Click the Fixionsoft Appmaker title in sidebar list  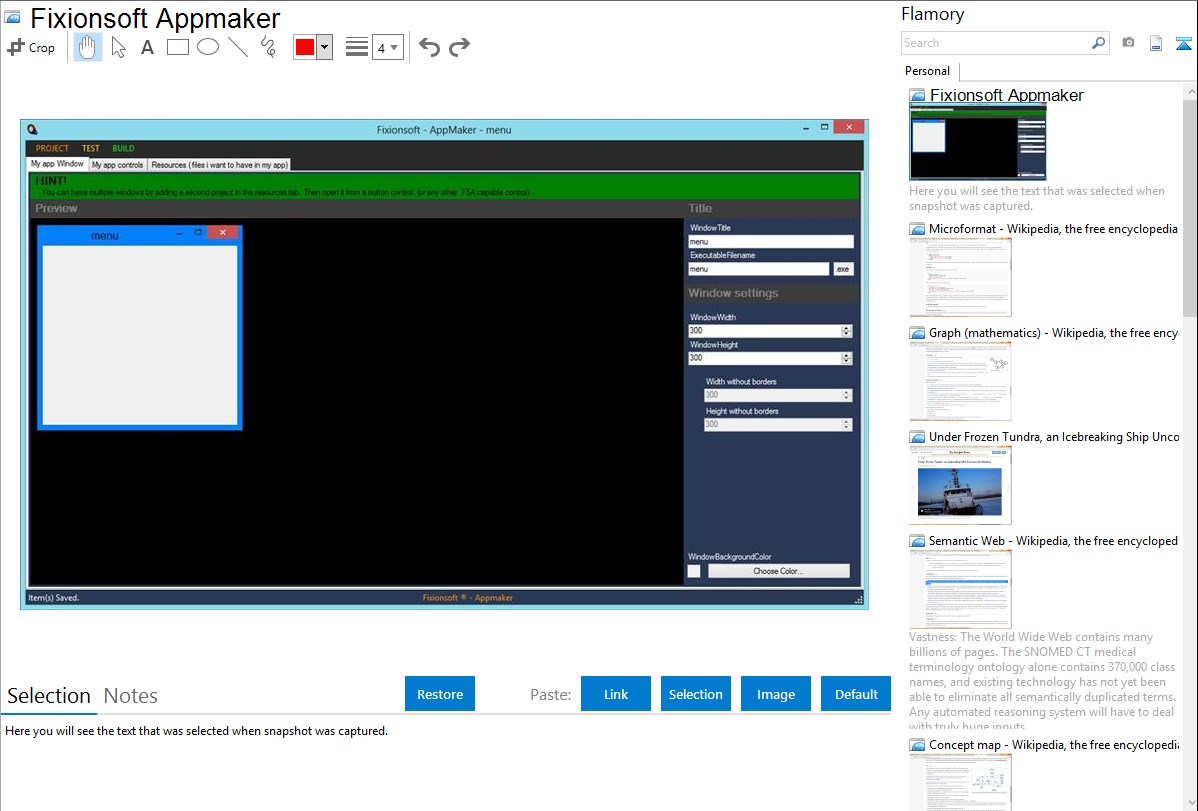[x=1006, y=96]
